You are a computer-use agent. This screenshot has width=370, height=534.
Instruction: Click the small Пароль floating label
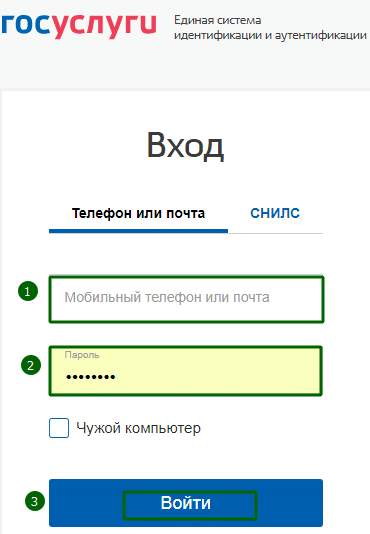[x=82, y=355]
